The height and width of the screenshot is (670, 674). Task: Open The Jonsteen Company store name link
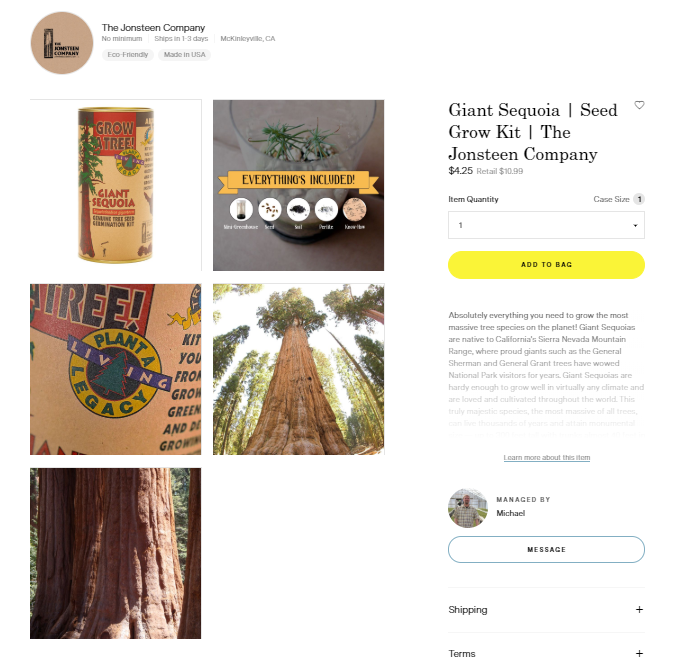coord(153,28)
